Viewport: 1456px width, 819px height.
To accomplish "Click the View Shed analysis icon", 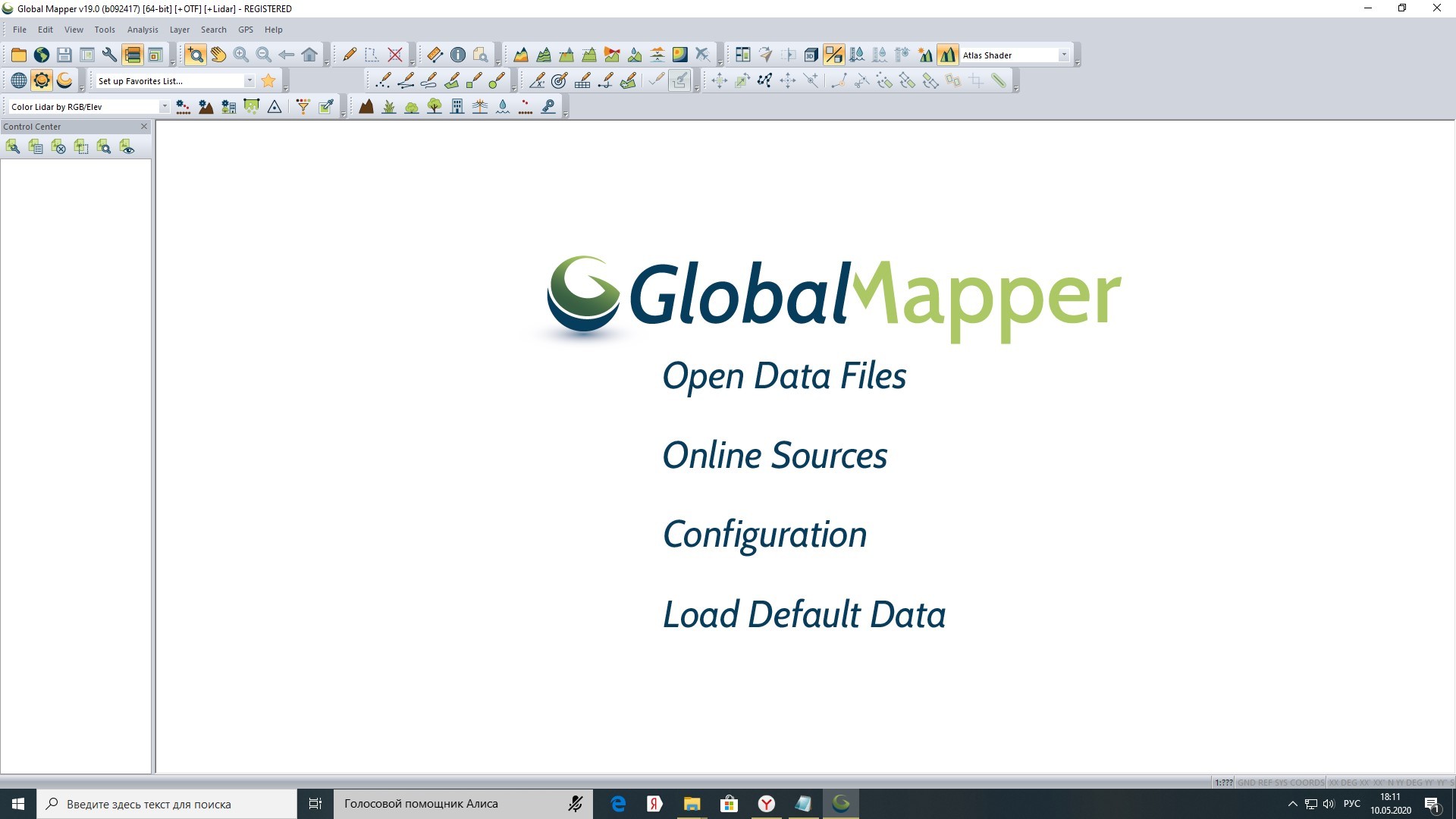I will coord(612,55).
